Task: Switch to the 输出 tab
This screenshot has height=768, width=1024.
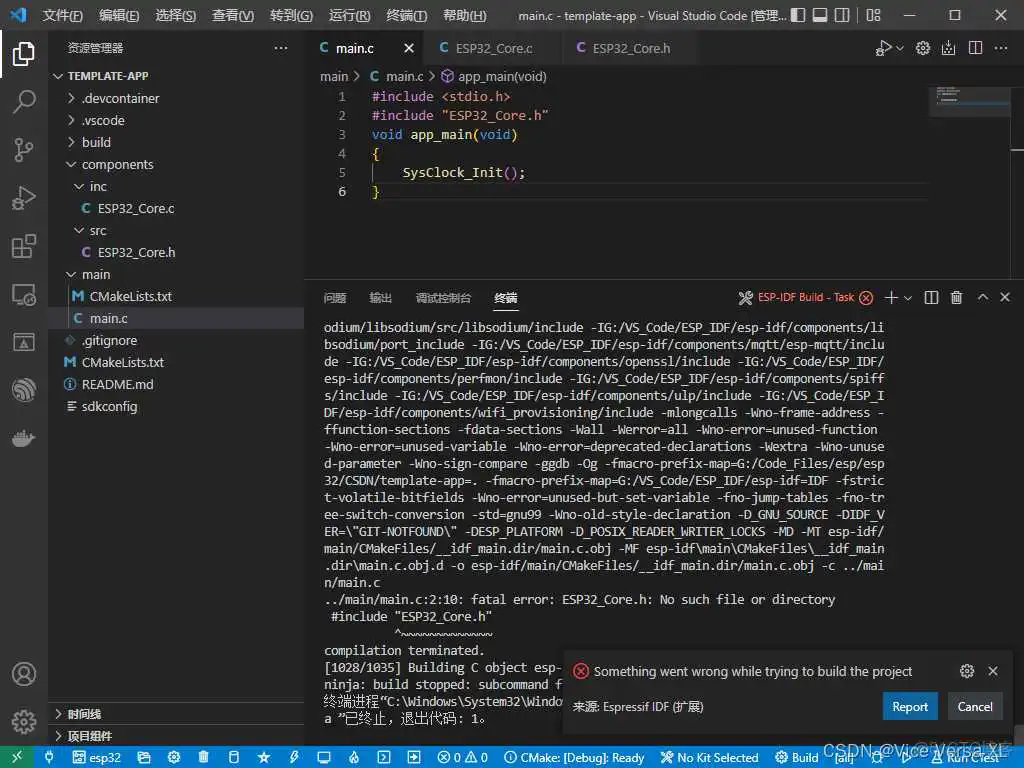Action: click(379, 297)
